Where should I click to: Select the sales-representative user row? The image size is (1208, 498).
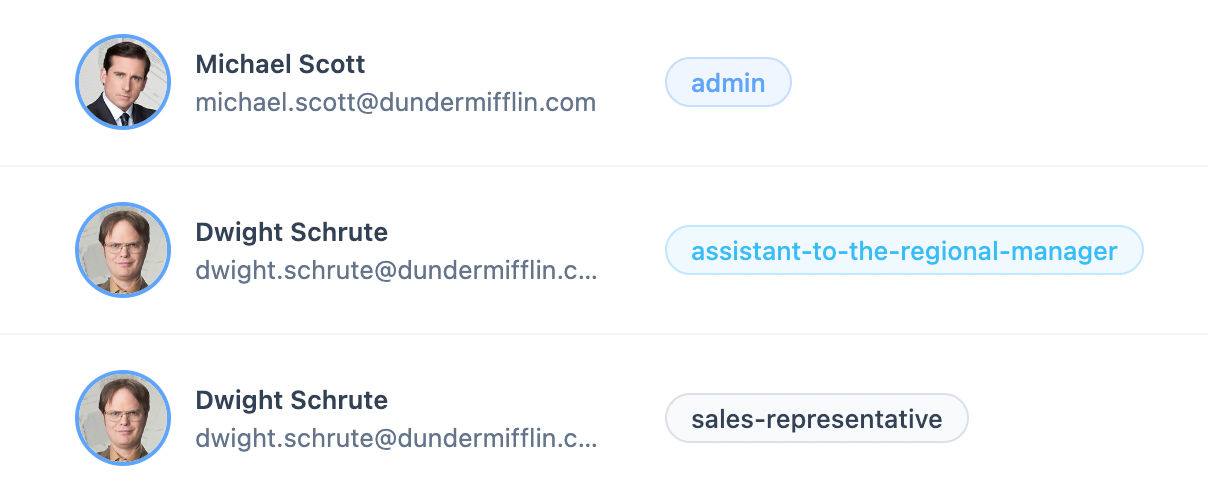(604, 418)
